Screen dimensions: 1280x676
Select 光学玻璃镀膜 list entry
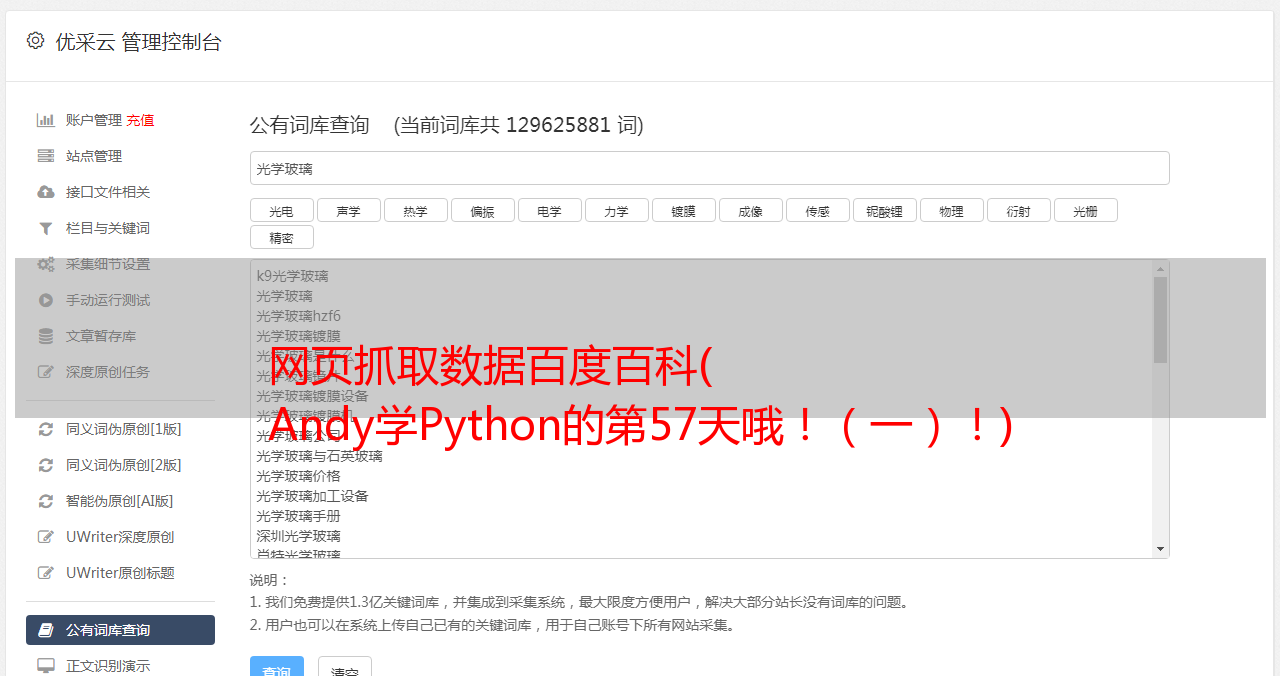702,336
